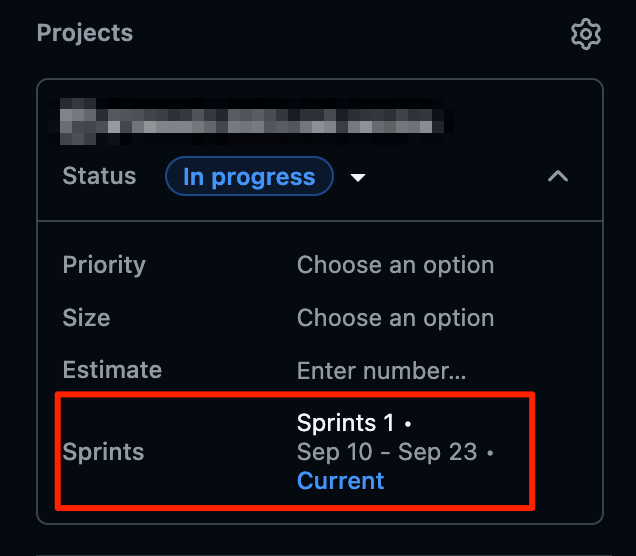Choose an option for Size

(x=395, y=318)
